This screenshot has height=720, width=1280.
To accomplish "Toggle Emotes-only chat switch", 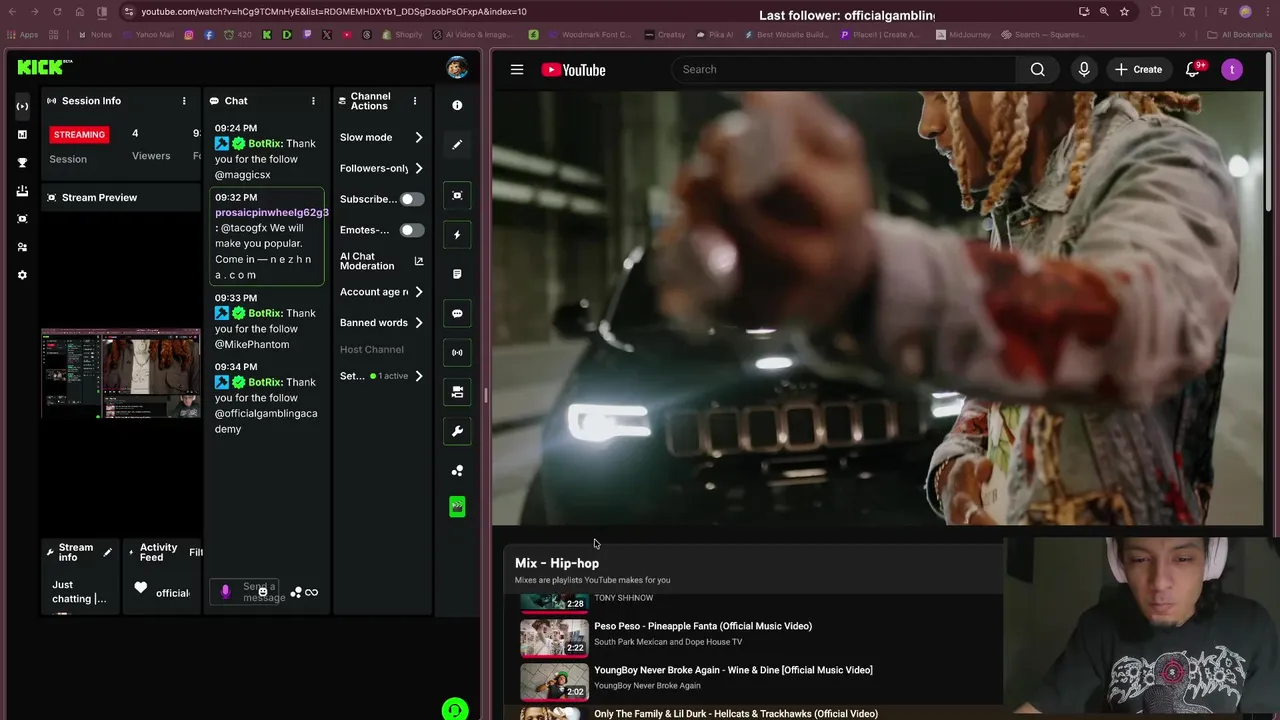I will point(412,230).
